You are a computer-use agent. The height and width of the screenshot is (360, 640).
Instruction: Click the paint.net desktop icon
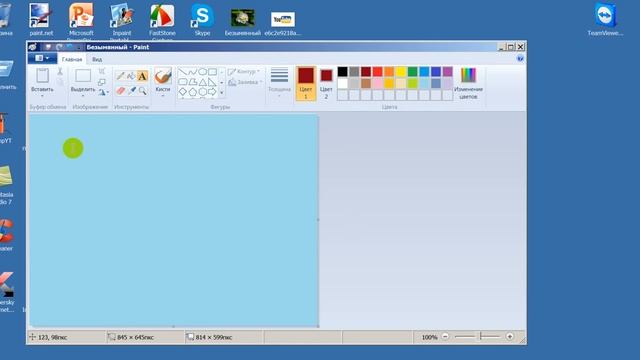[41, 20]
